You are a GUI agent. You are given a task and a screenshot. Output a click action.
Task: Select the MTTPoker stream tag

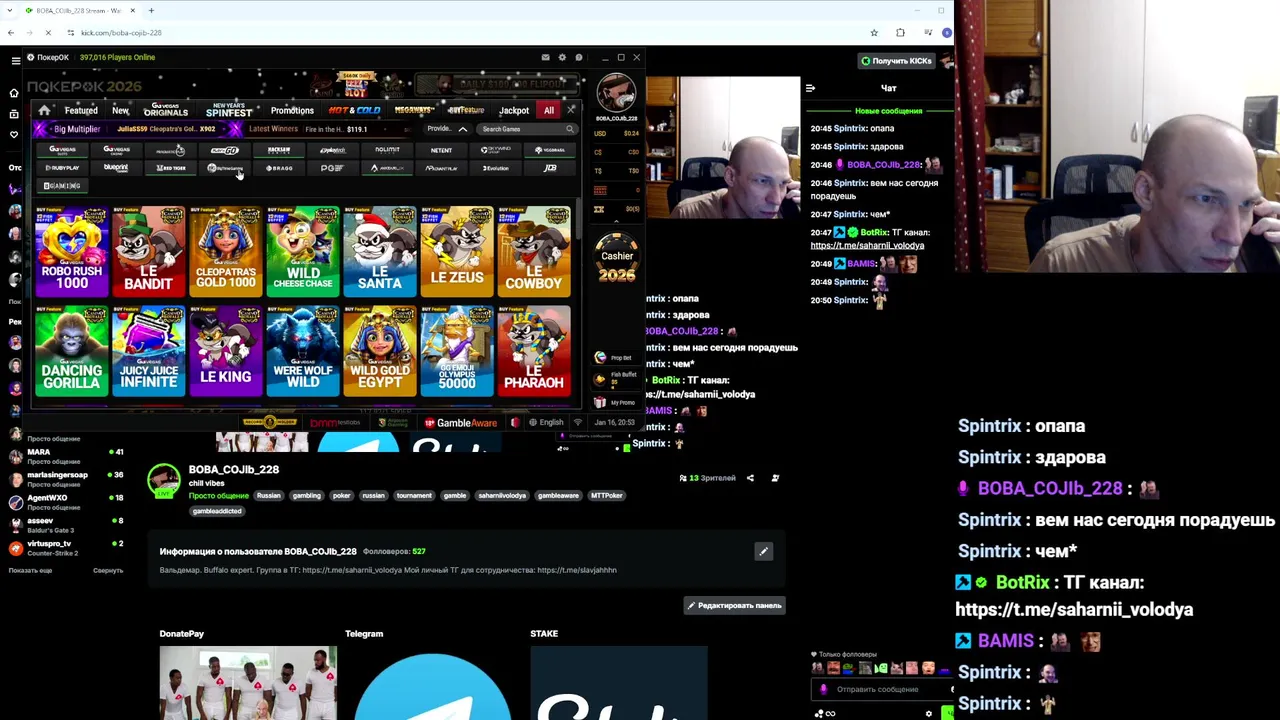click(606, 495)
